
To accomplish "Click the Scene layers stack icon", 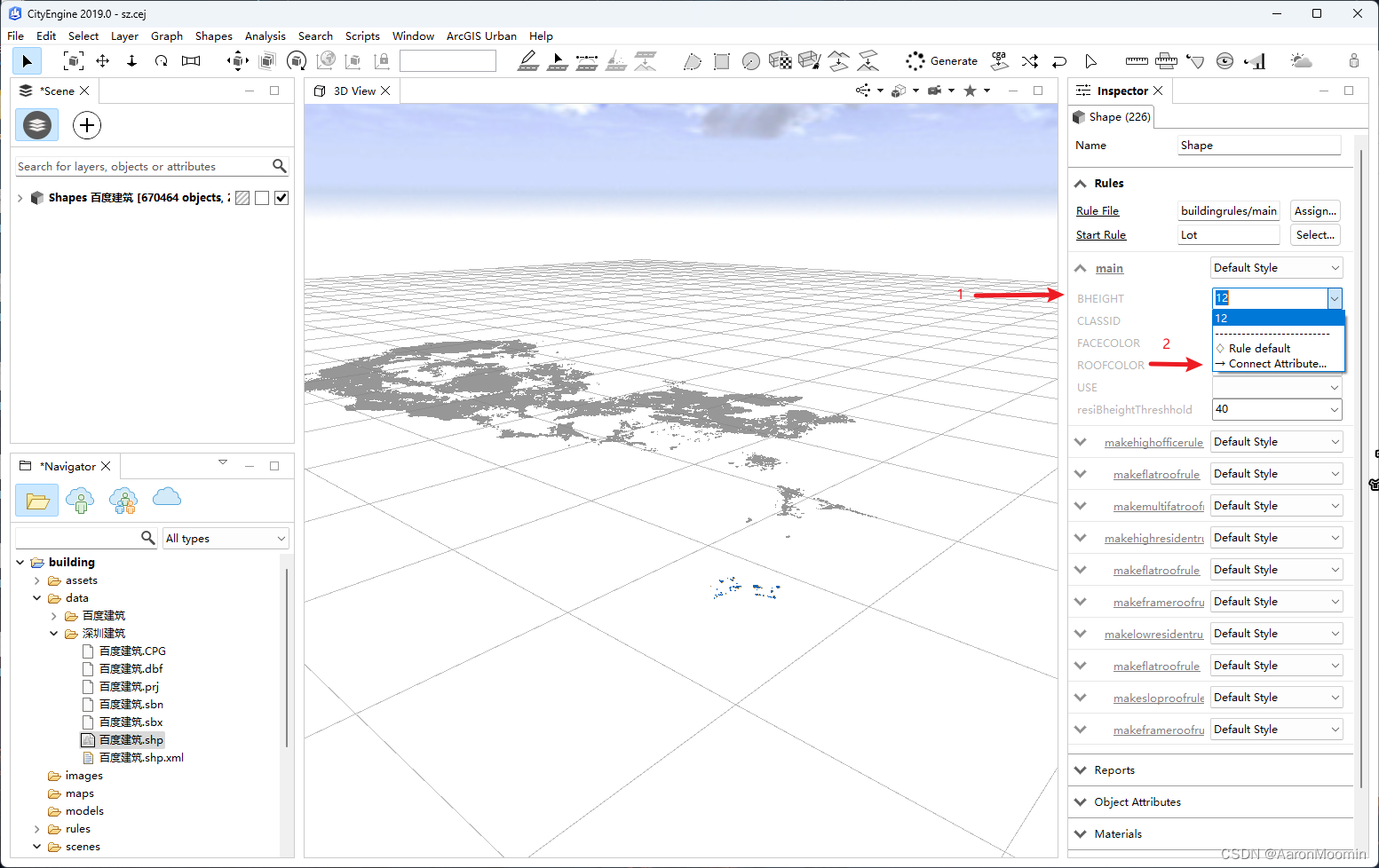I will [x=36, y=125].
